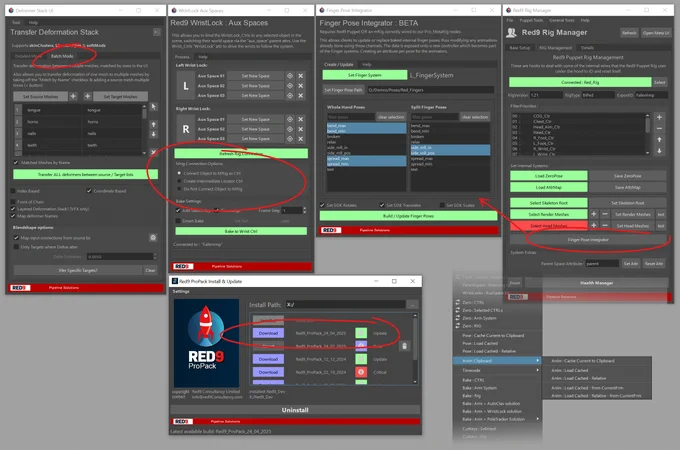This screenshot has height=450, width=680.
Task: Move filter priority up in Rig Manager
Action: [x=659, y=140]
